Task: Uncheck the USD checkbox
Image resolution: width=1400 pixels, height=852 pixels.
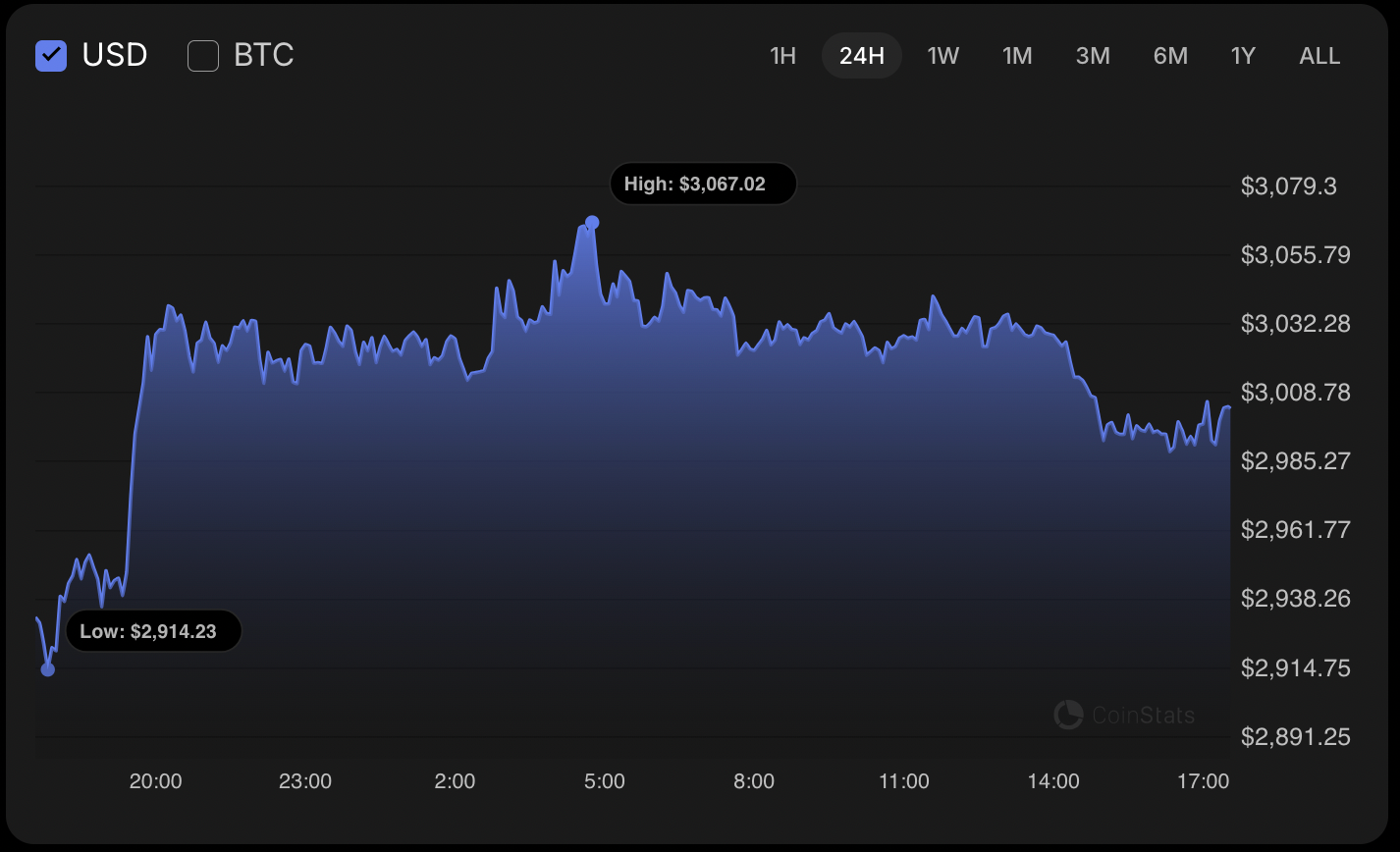Action: pyautogui.click(x=51, y=56)
